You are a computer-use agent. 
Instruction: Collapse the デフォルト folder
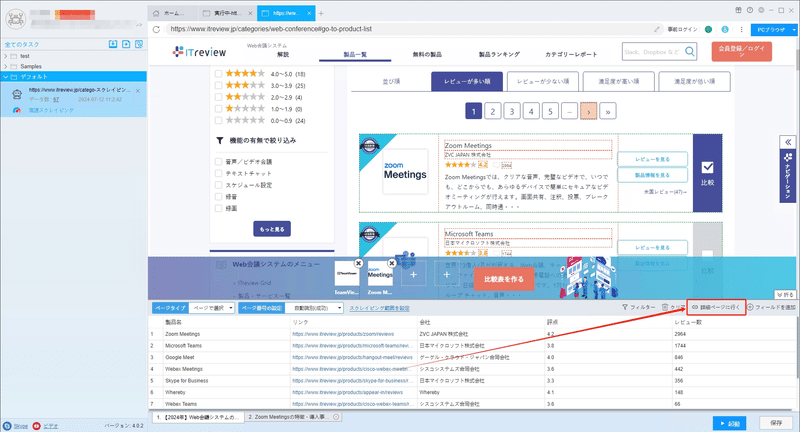tap(6, 77)
